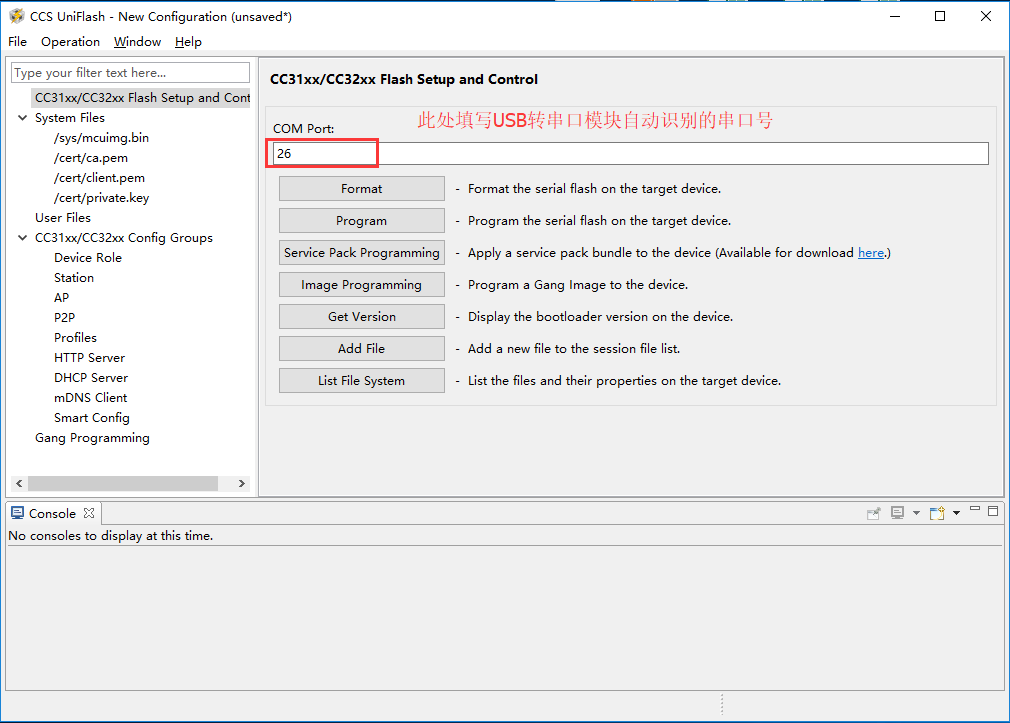Select Device Role config group

pos(88,258)
